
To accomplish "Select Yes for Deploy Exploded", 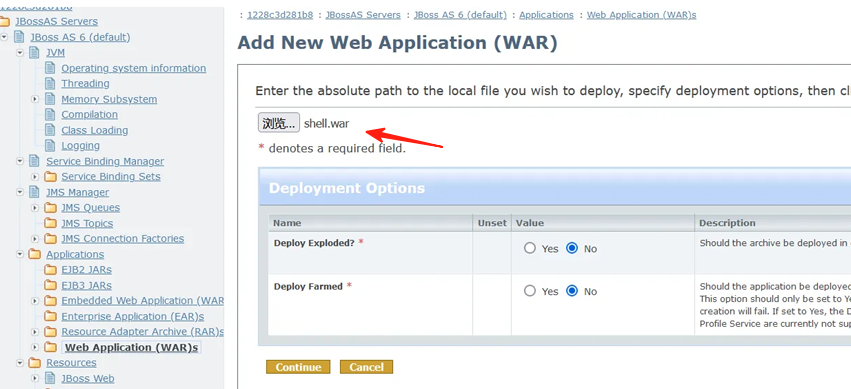I will click(x=530, y=248).
